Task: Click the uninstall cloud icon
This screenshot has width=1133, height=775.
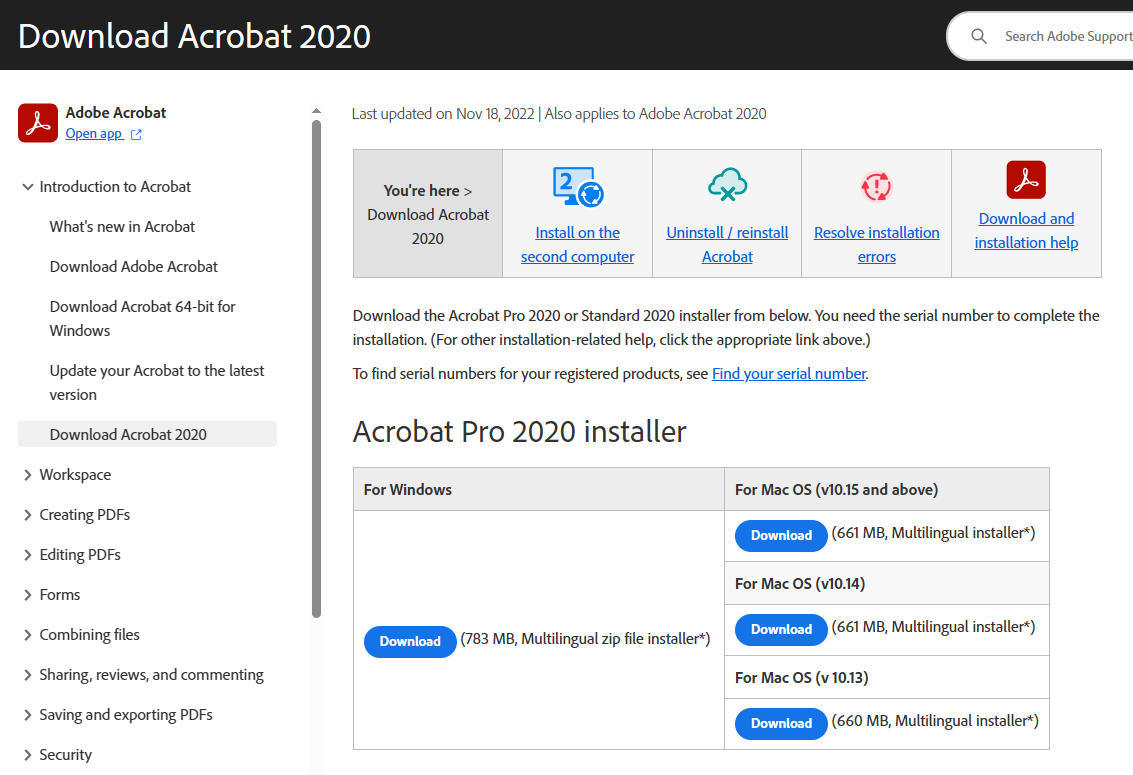Action: click(x=727, y=186)
